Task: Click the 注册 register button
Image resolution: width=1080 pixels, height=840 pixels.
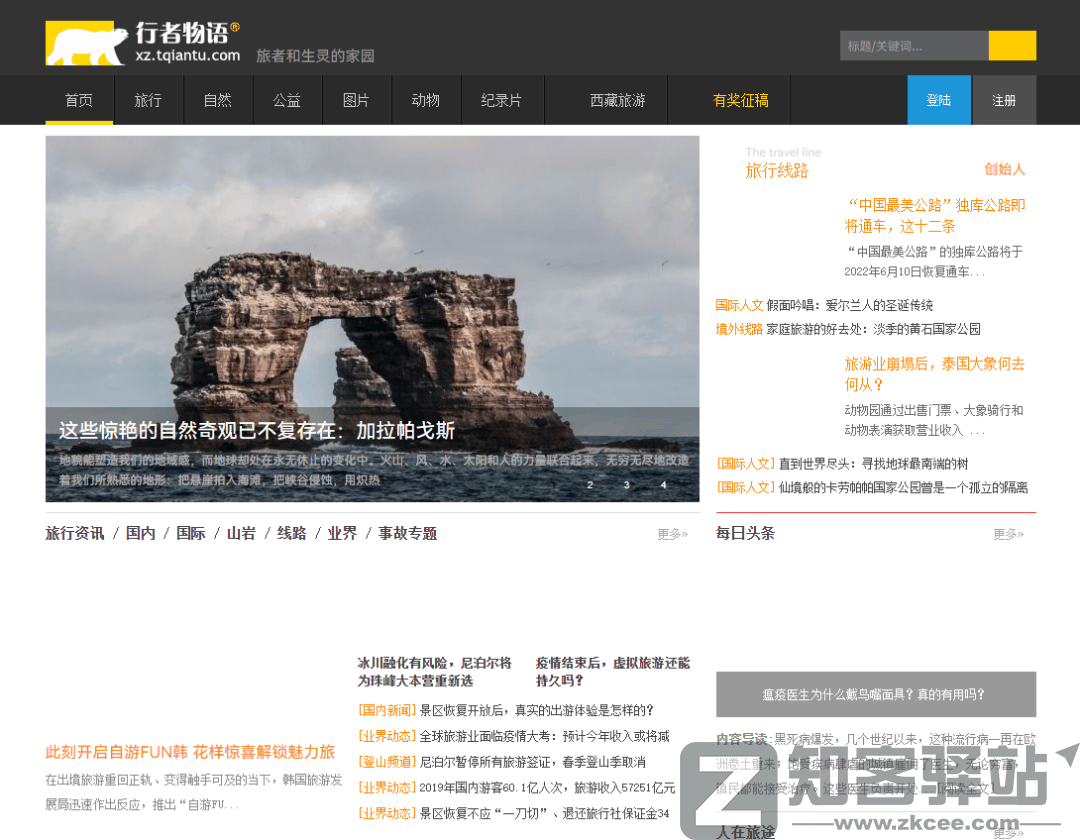Action: (x=1003, y=100)
